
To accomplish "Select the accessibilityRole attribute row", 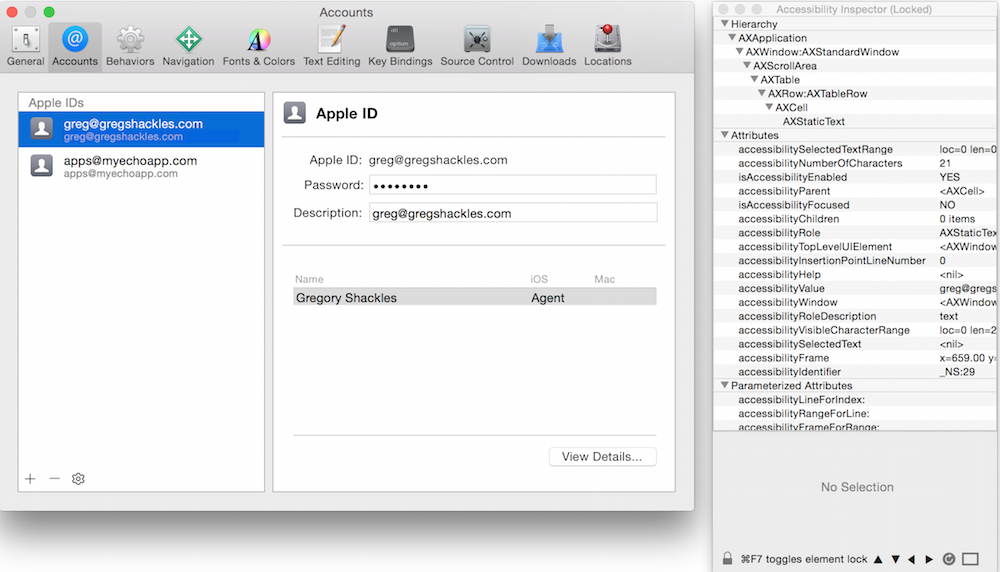I will [855, 233].
